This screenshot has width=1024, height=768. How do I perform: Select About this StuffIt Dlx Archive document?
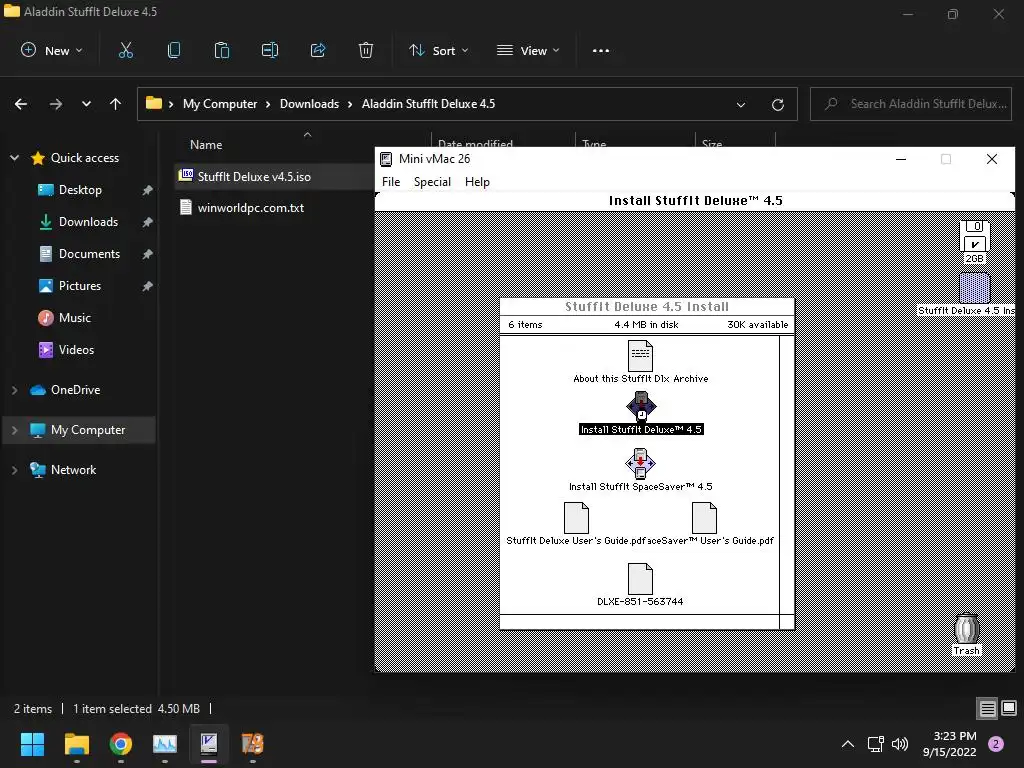click(x=641, y=356)
